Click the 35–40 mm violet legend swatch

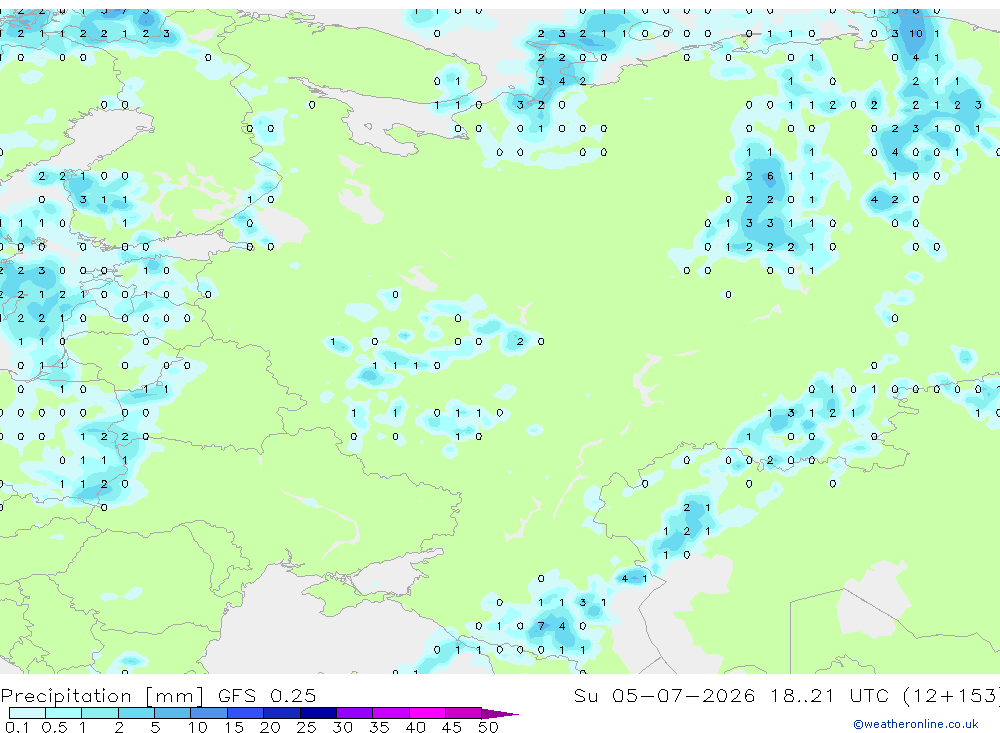pos(391,713)
